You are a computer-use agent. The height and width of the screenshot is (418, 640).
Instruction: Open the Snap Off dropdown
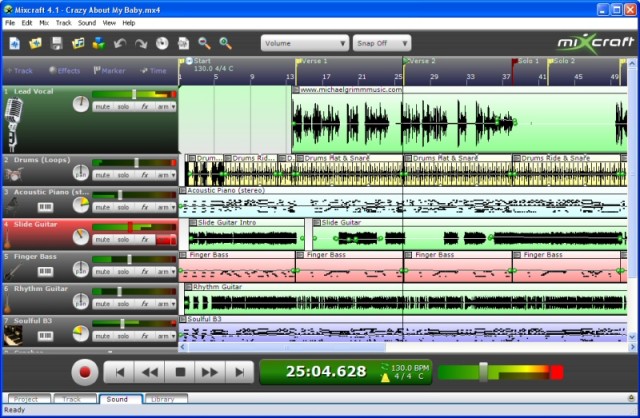[x=382, y=43]
